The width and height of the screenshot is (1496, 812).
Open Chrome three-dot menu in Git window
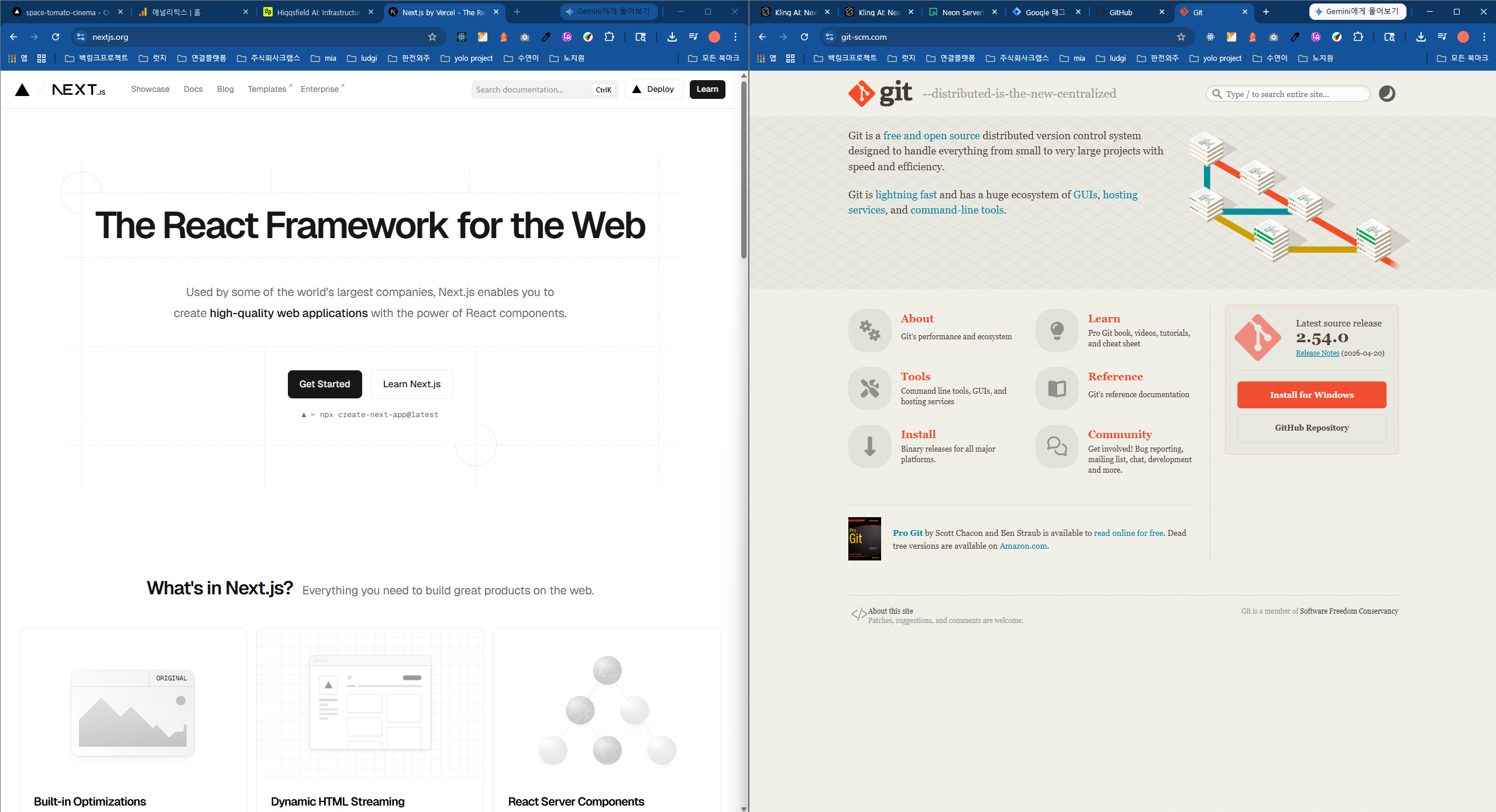tap(1484, 37)
